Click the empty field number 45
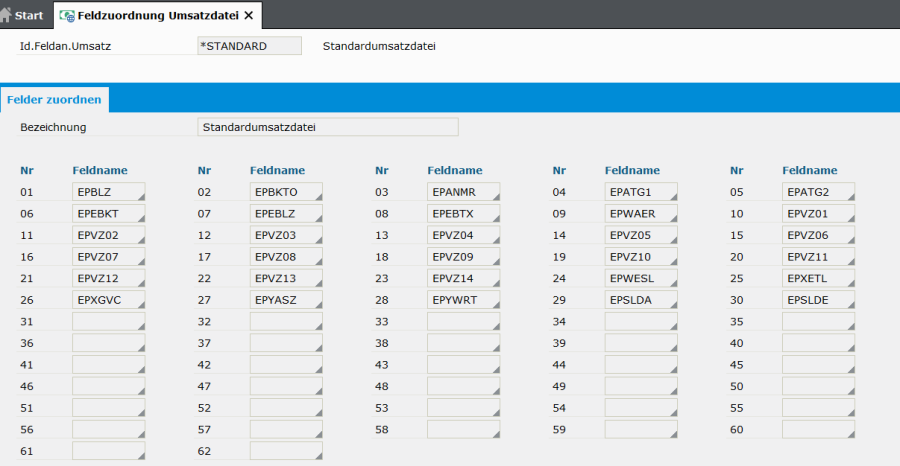Screen dimensions: 900x466 click(818, 365)
